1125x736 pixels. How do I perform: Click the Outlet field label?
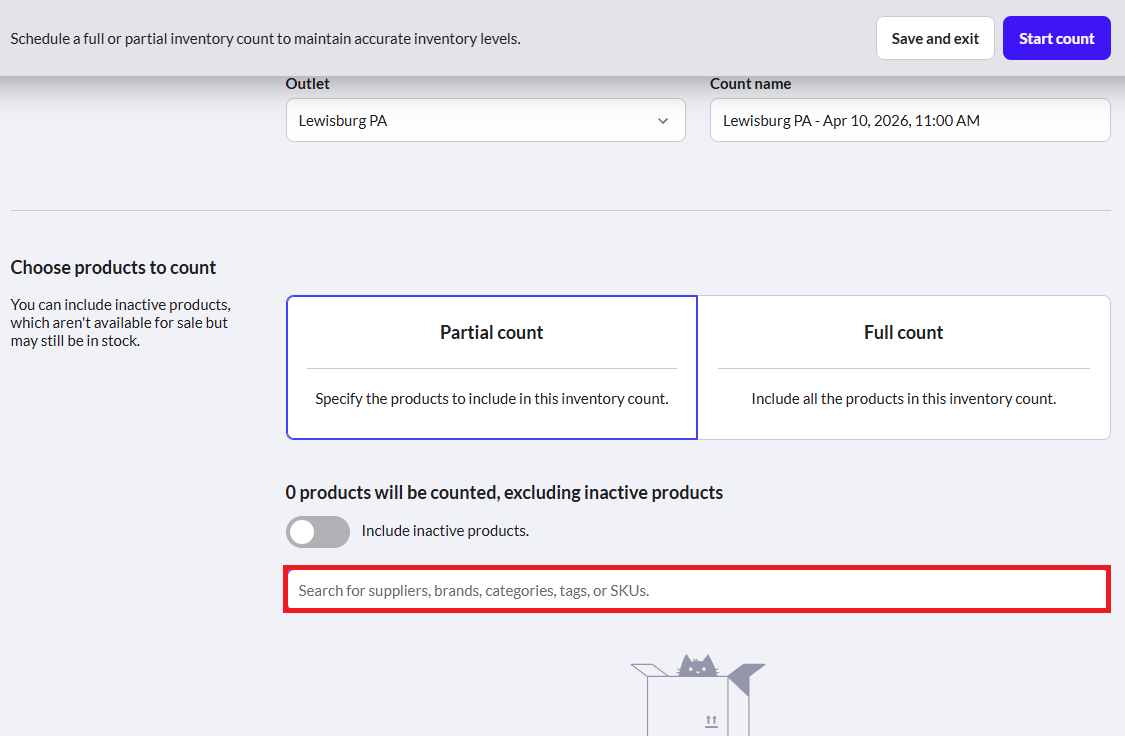point(307,84)
